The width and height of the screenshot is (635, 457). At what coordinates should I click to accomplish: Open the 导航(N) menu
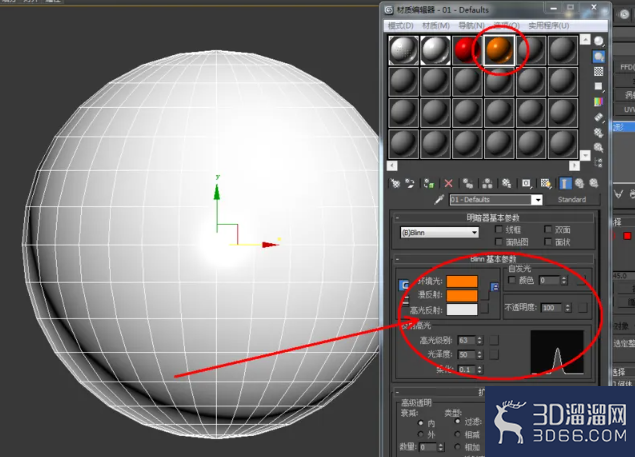pos(471,26)
